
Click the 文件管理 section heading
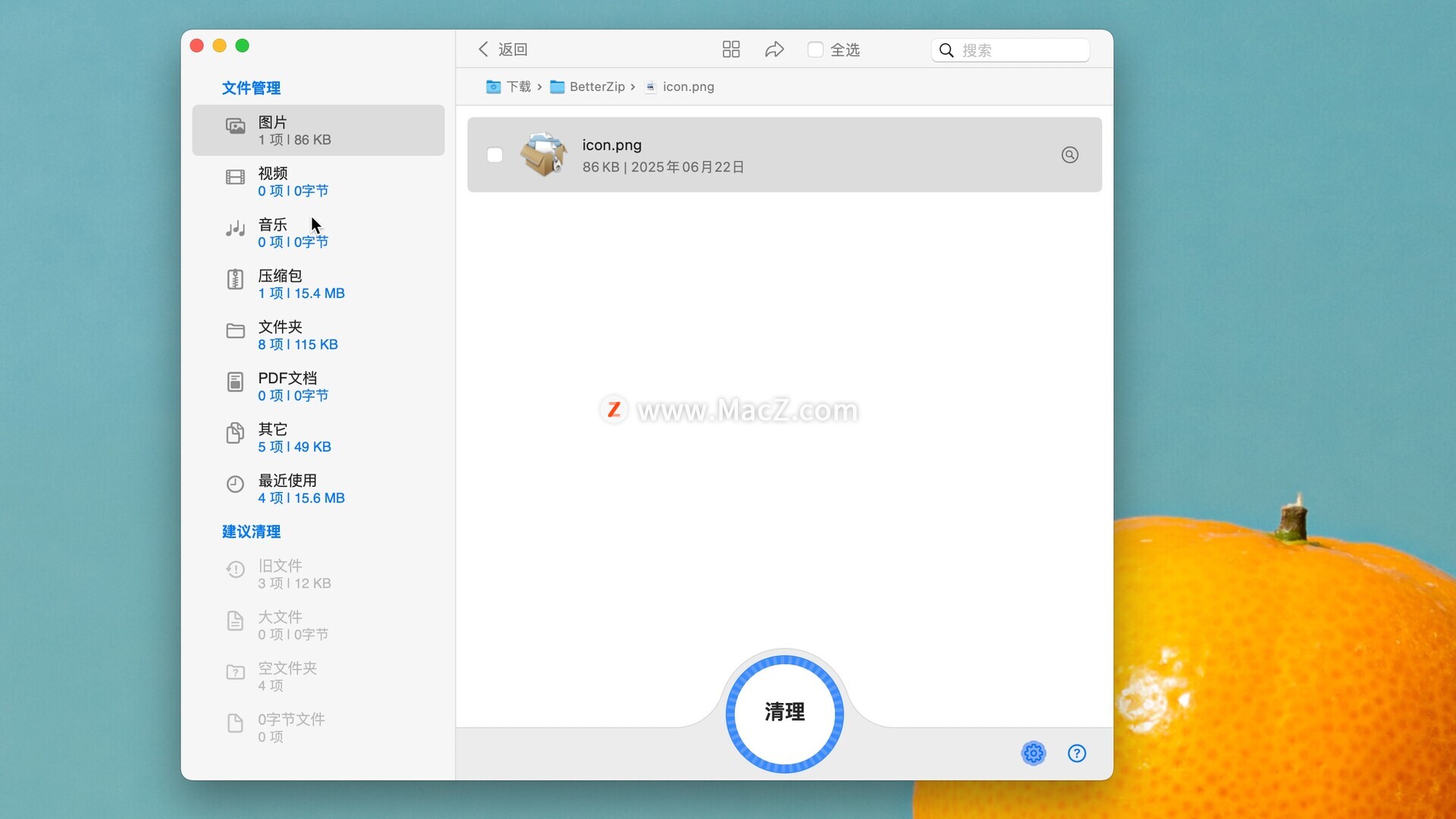(251, 88)
